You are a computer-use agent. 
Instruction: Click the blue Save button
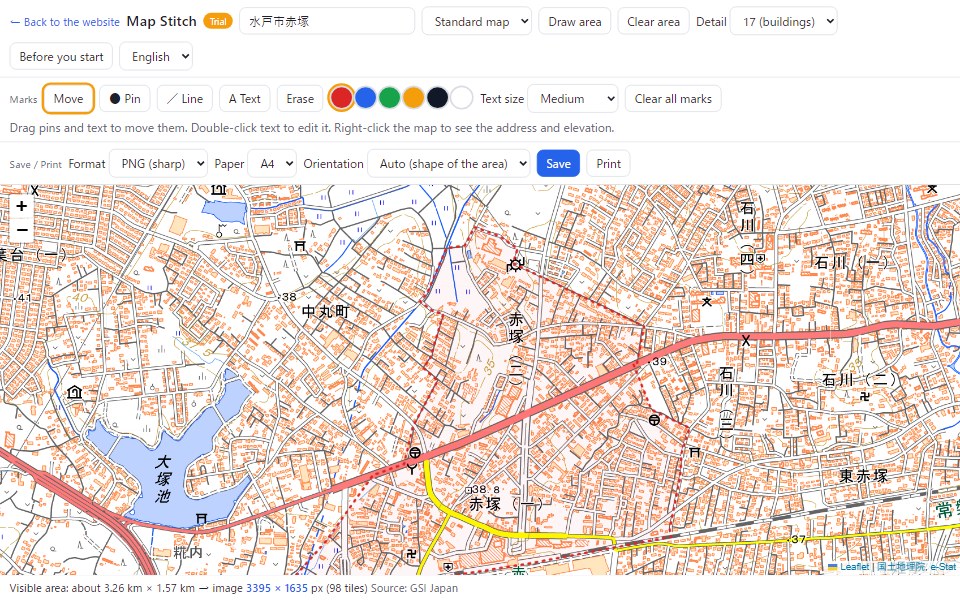click(x=558, y=163)
